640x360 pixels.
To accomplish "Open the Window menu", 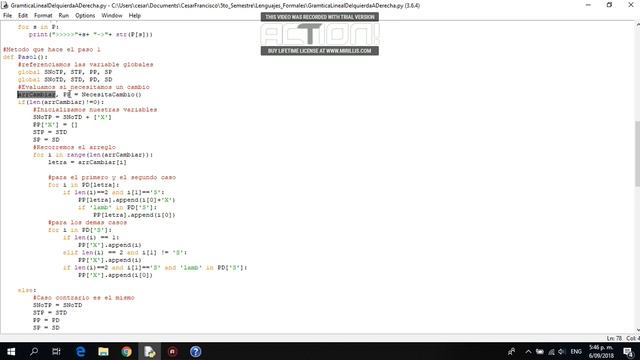I will point(112,16).
